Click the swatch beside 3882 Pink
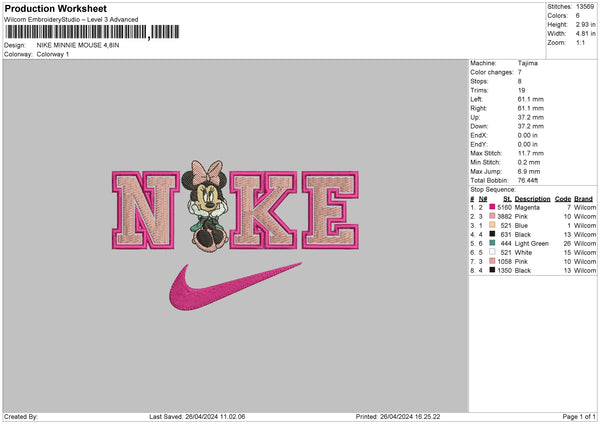Screen dimensions: 600x424 (492, 216)
